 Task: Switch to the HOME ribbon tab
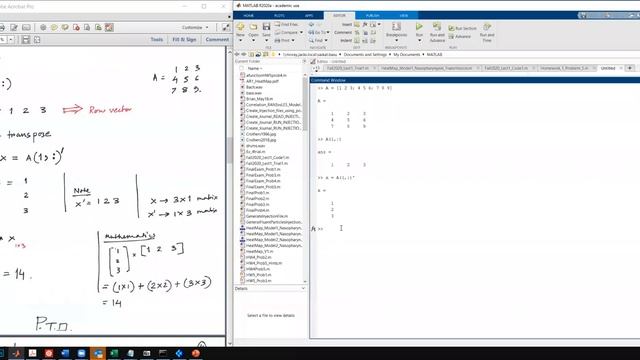tap(249, 16)
